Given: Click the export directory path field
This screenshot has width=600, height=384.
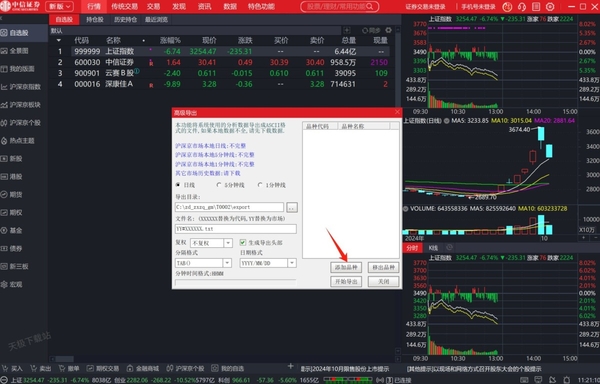Looking at the screenshot, I should (x=229, y=207).
